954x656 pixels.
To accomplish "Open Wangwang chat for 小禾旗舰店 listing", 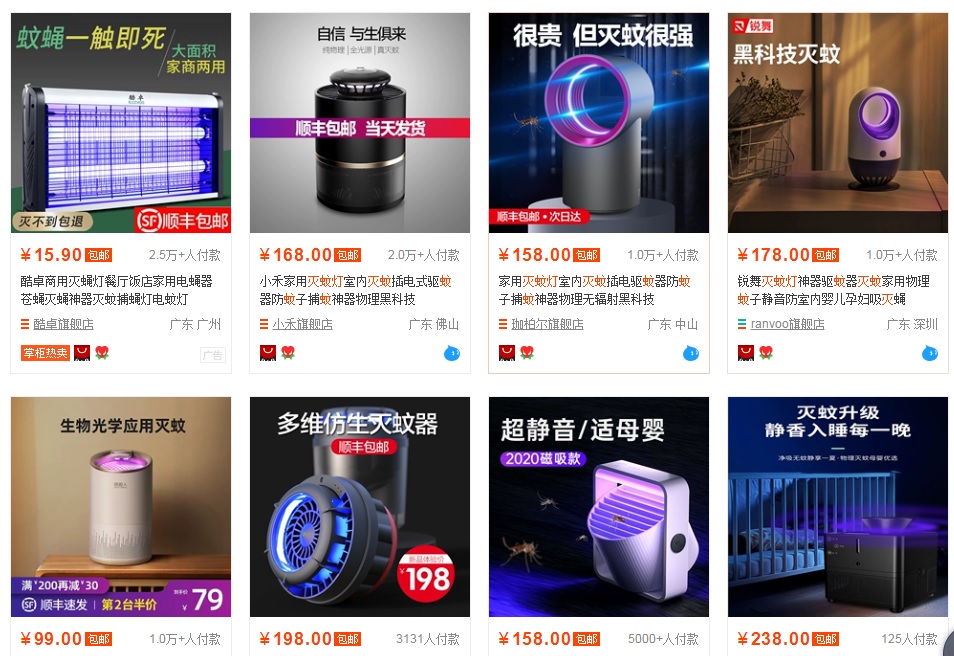I will pos(451,352).
